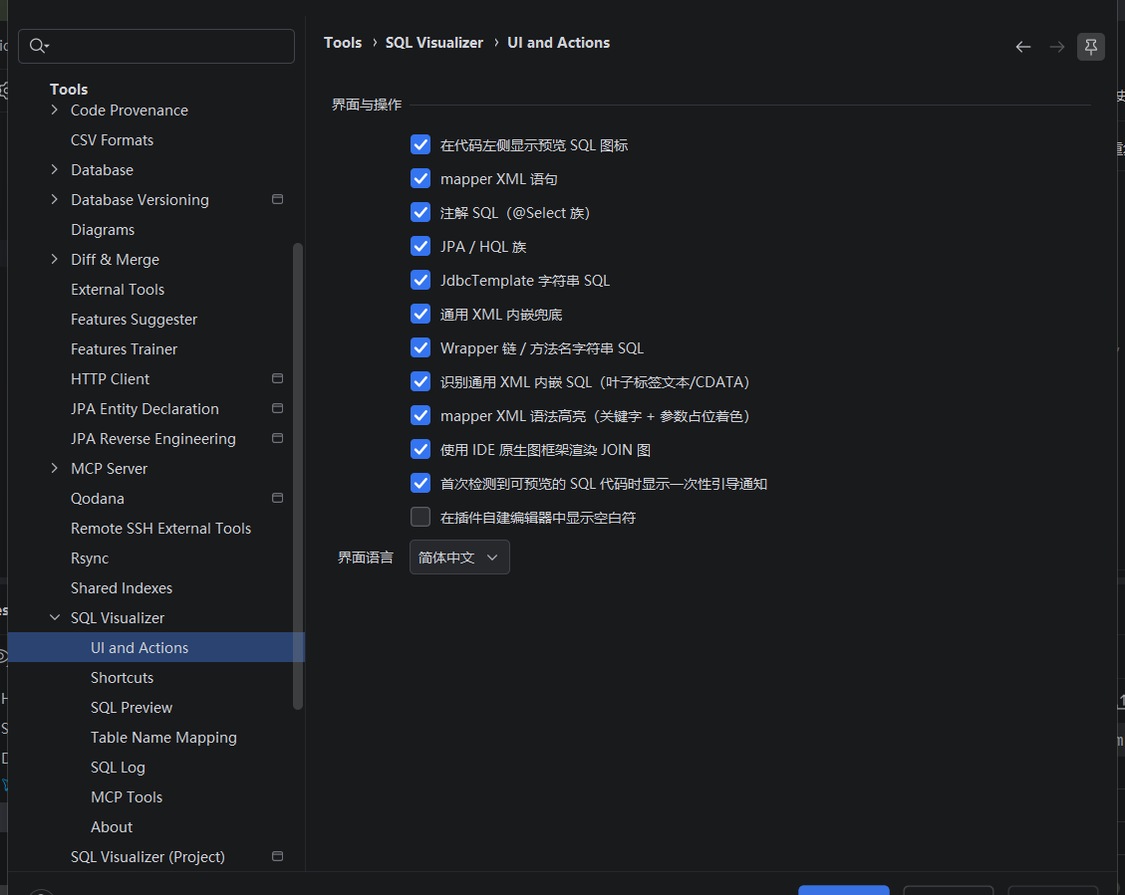Collapse the SQL Visualizer node
1125x895 pixels.
tap(55, 617)
